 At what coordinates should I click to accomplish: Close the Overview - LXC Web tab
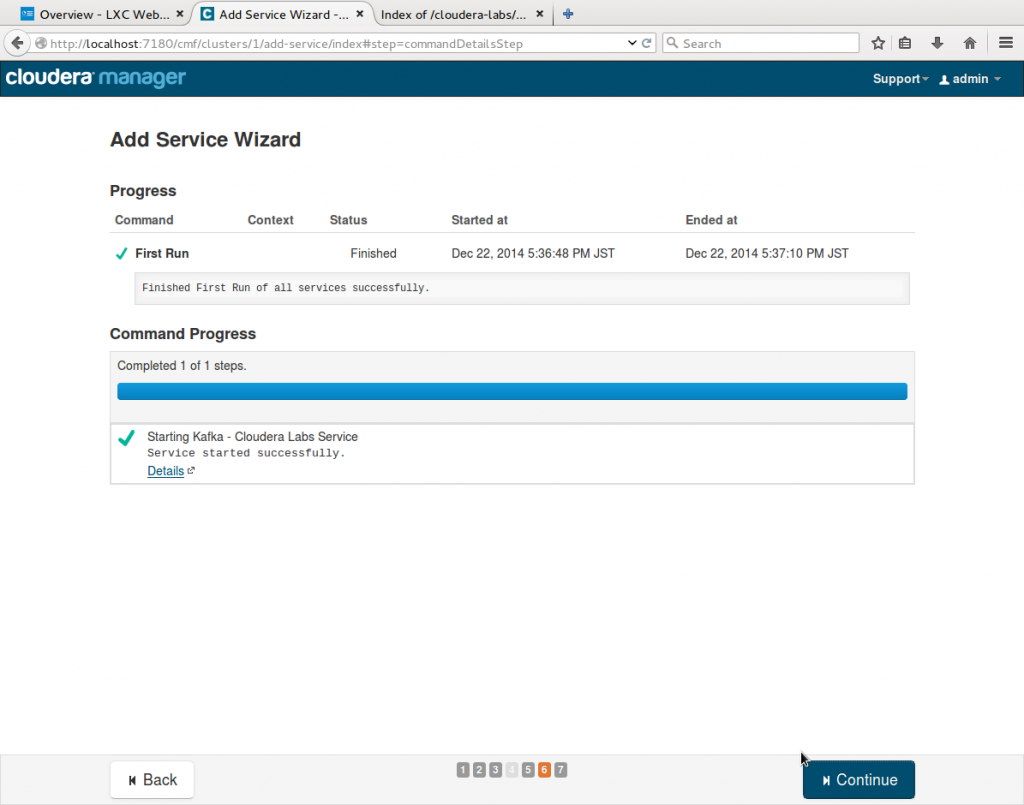[180, 14]
